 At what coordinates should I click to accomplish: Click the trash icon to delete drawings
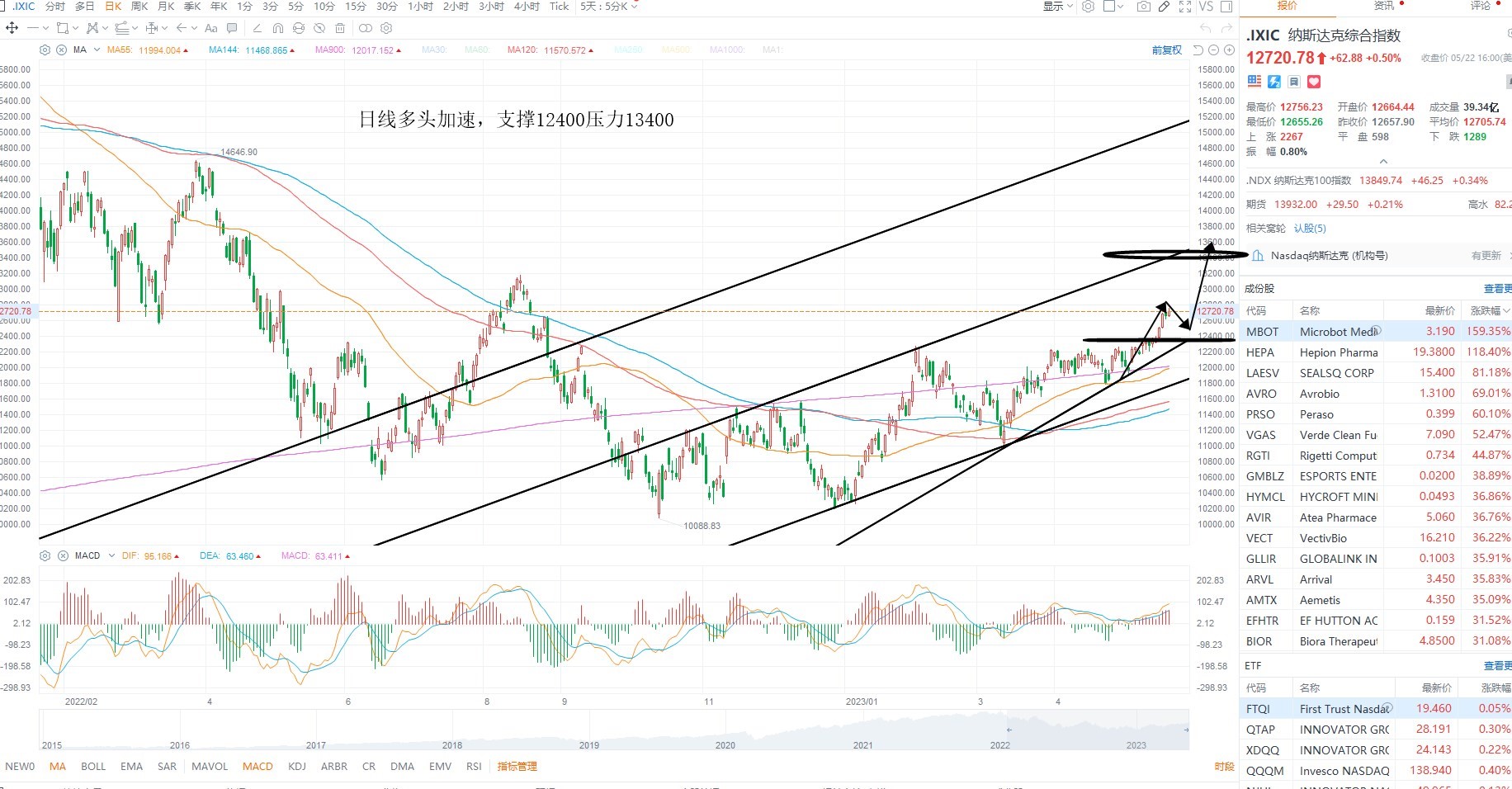pos(339,28)
